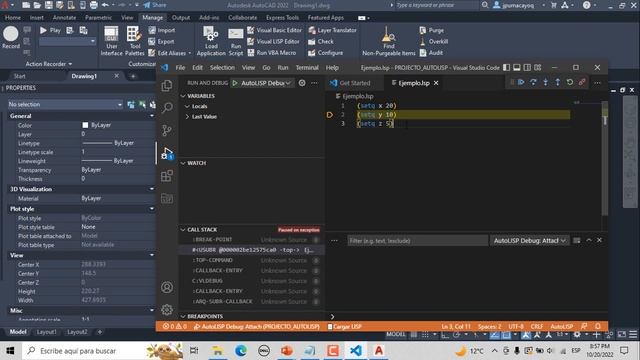Select AutoCAD Output ribbon tab
Image resolution: width=640 pixels, height=360 pixels.
181,18
